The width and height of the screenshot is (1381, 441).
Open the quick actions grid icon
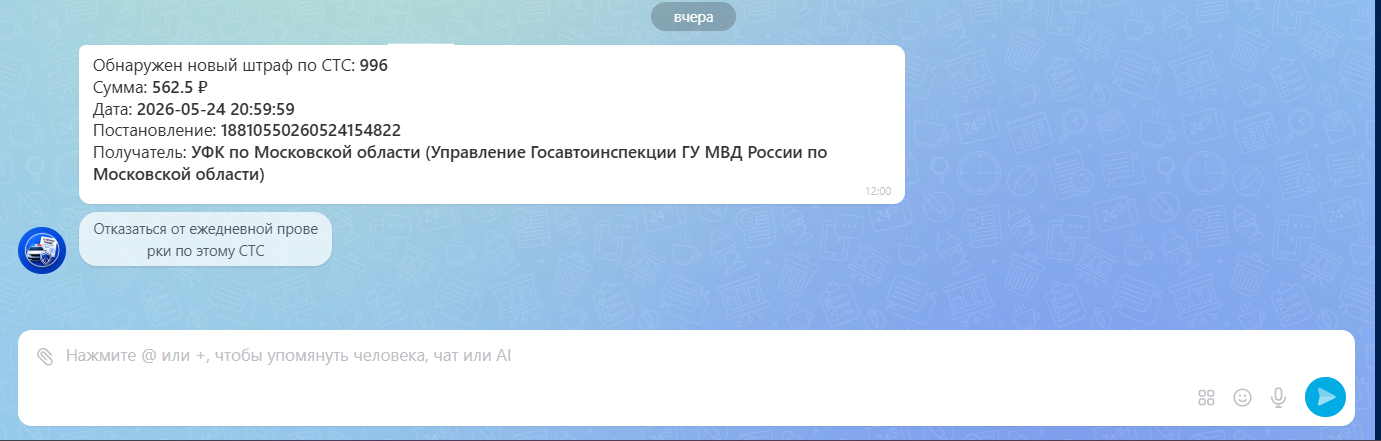[x=1206, y=397]
